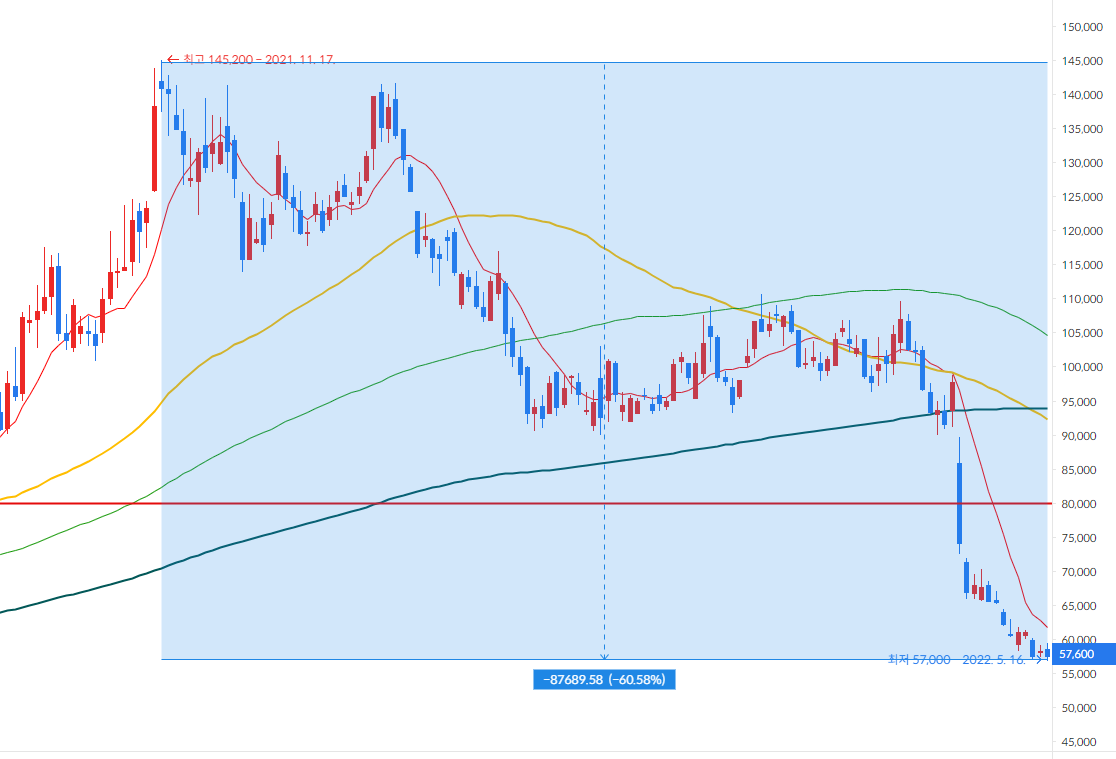Select the 105,000 price axis label
Image resolution: width=1116 pixels, height=759 pixels.
1082,333
